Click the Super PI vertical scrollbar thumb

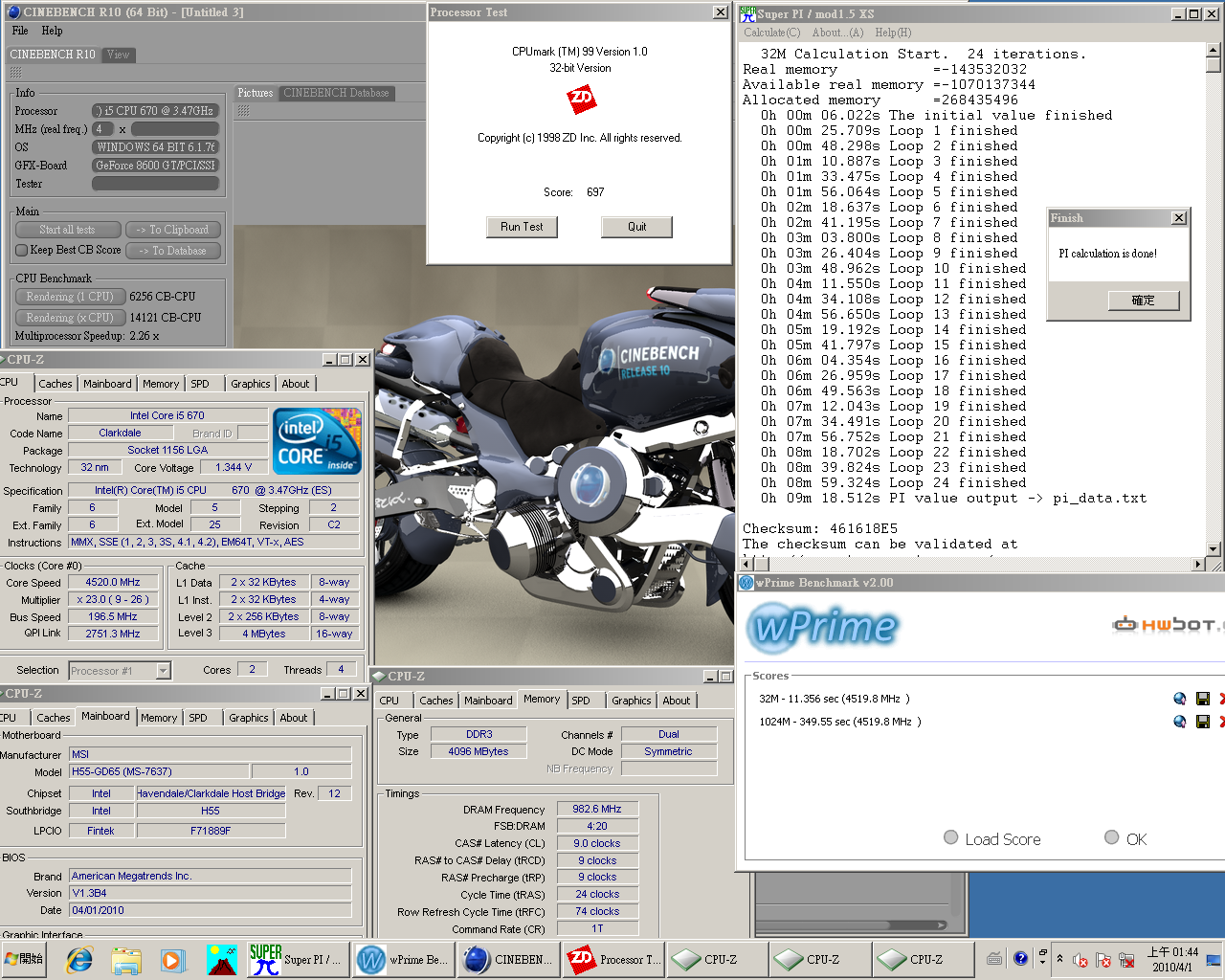[x=1213, y=65]
